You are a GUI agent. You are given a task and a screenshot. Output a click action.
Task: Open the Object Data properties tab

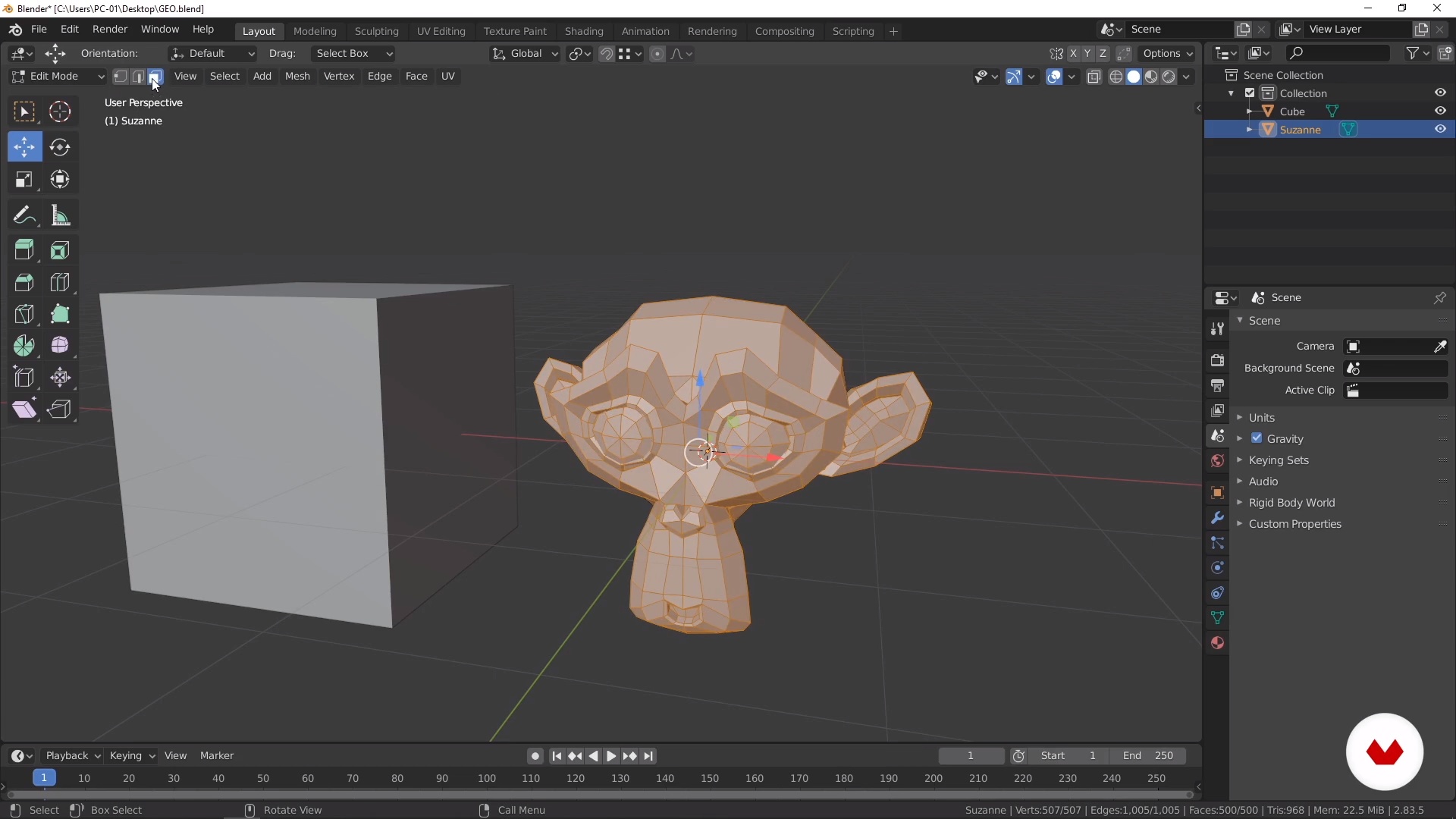1217,618
